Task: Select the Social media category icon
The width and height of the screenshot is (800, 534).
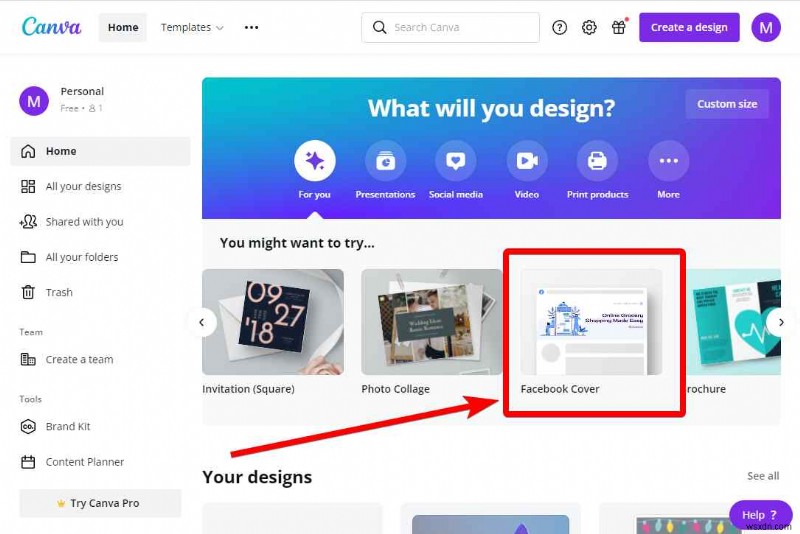Action: click(x=456, y=161)
